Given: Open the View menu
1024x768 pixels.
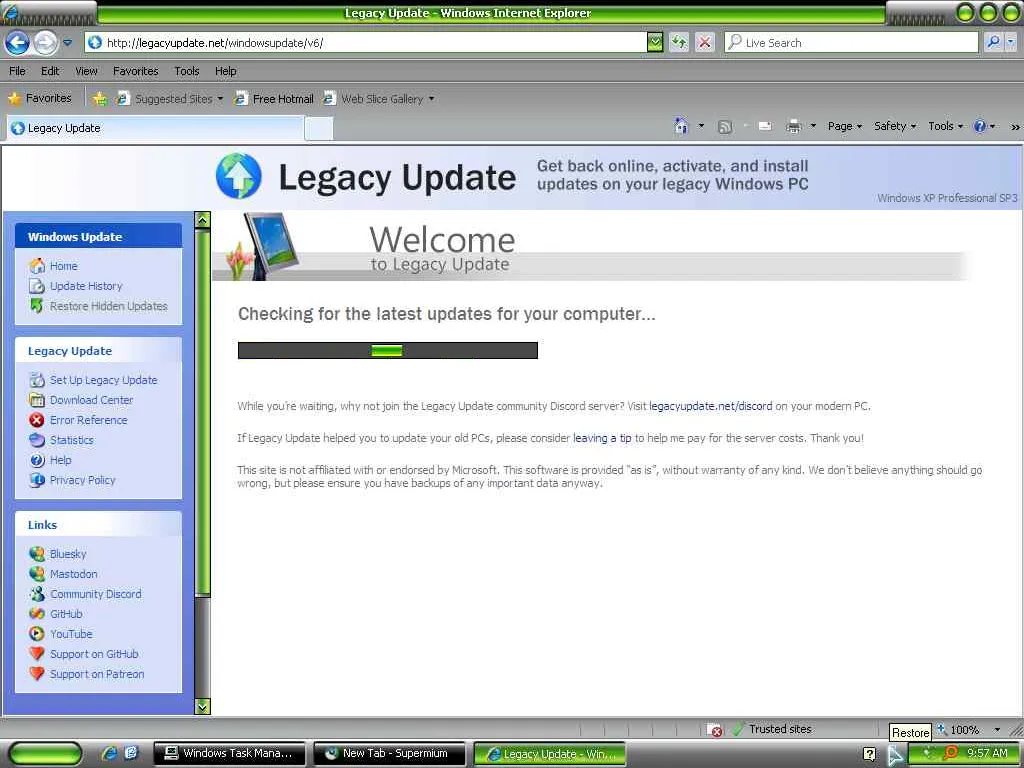Looking at the screenshot, I should (86, 71).
